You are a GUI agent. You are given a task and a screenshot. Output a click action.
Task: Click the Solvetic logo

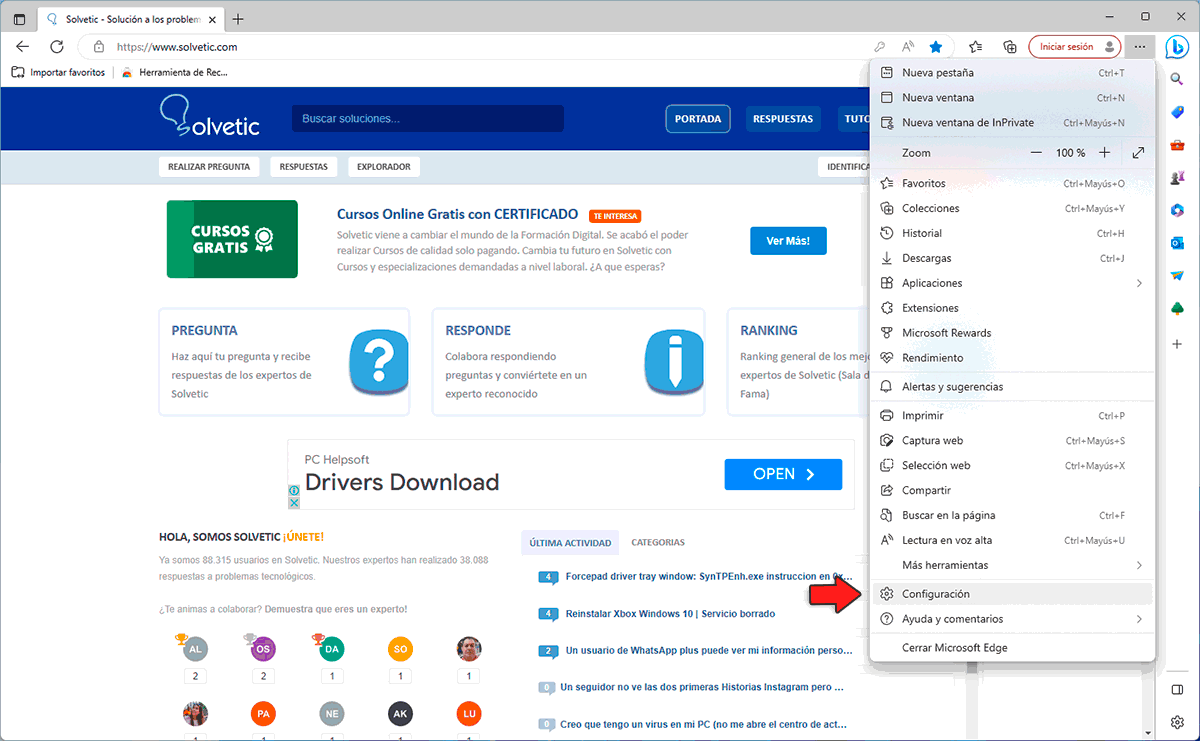click(210, 117)
